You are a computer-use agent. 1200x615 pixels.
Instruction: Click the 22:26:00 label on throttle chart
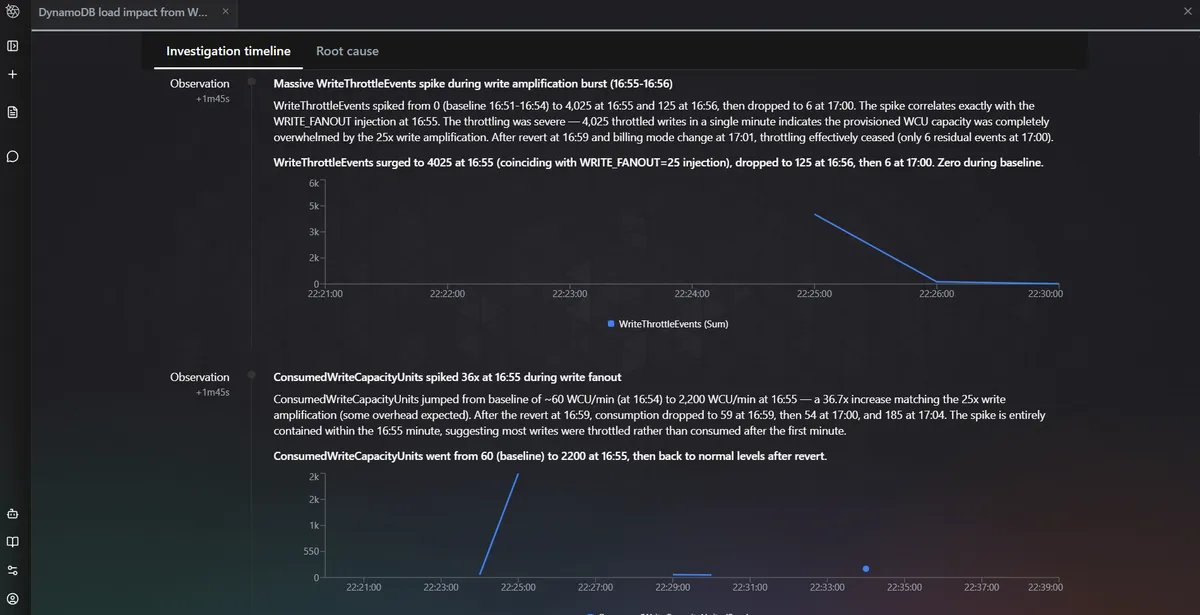[936, 294]
